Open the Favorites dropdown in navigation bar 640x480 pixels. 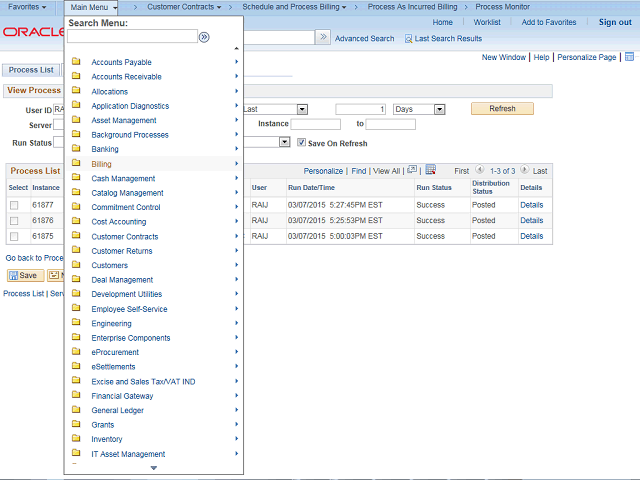(x=27, y=7)
